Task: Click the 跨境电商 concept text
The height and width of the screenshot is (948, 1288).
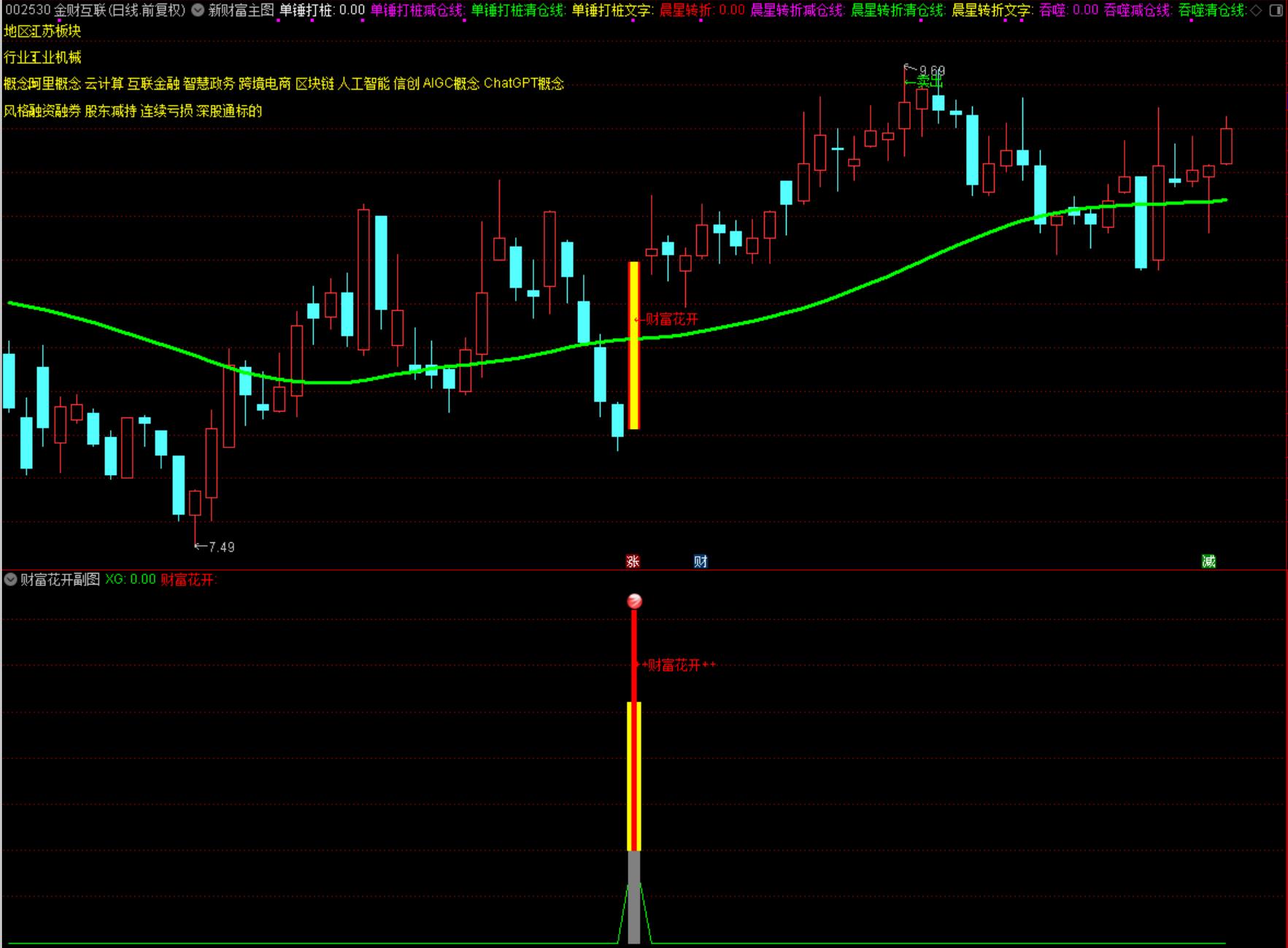Action: pyautogui.click(x=265, y=83)
